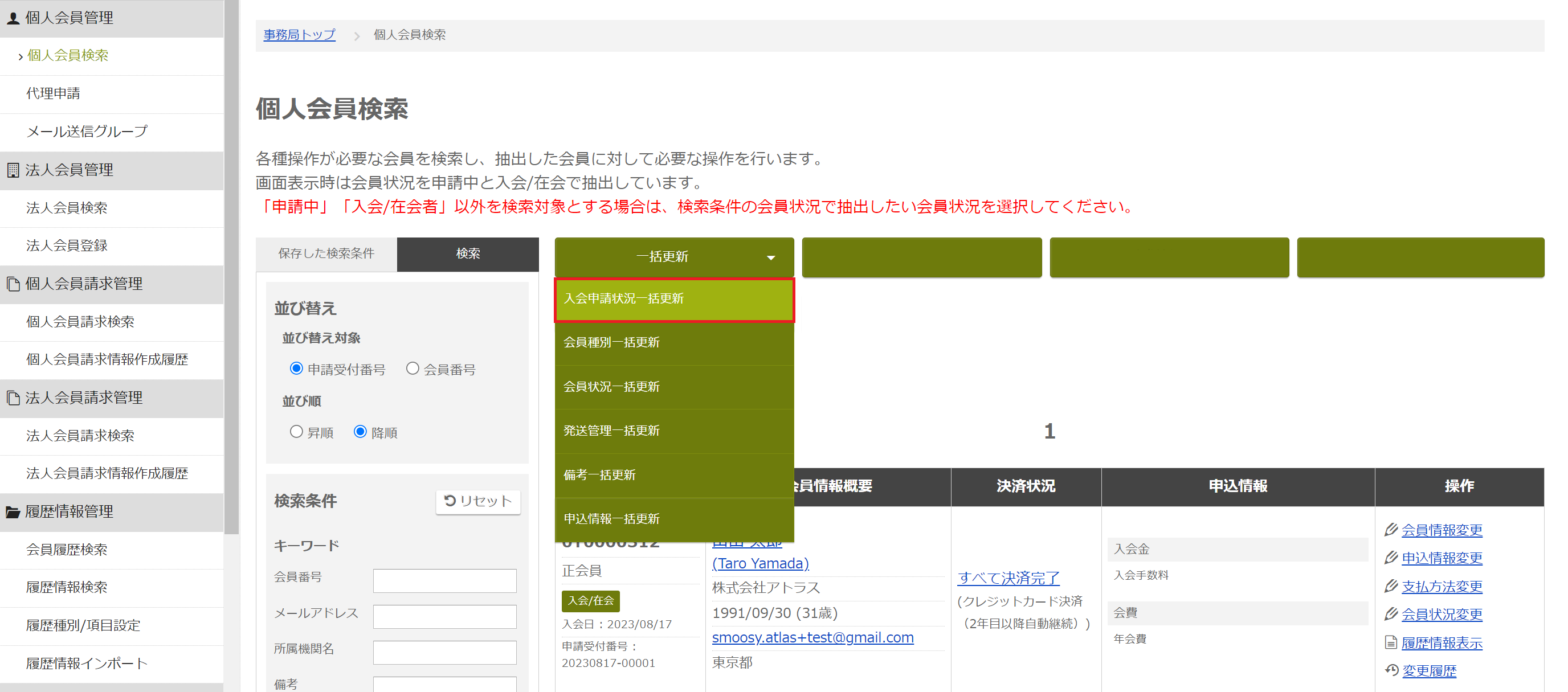
Task: Click the 操作 column header
Action: 1460,486
